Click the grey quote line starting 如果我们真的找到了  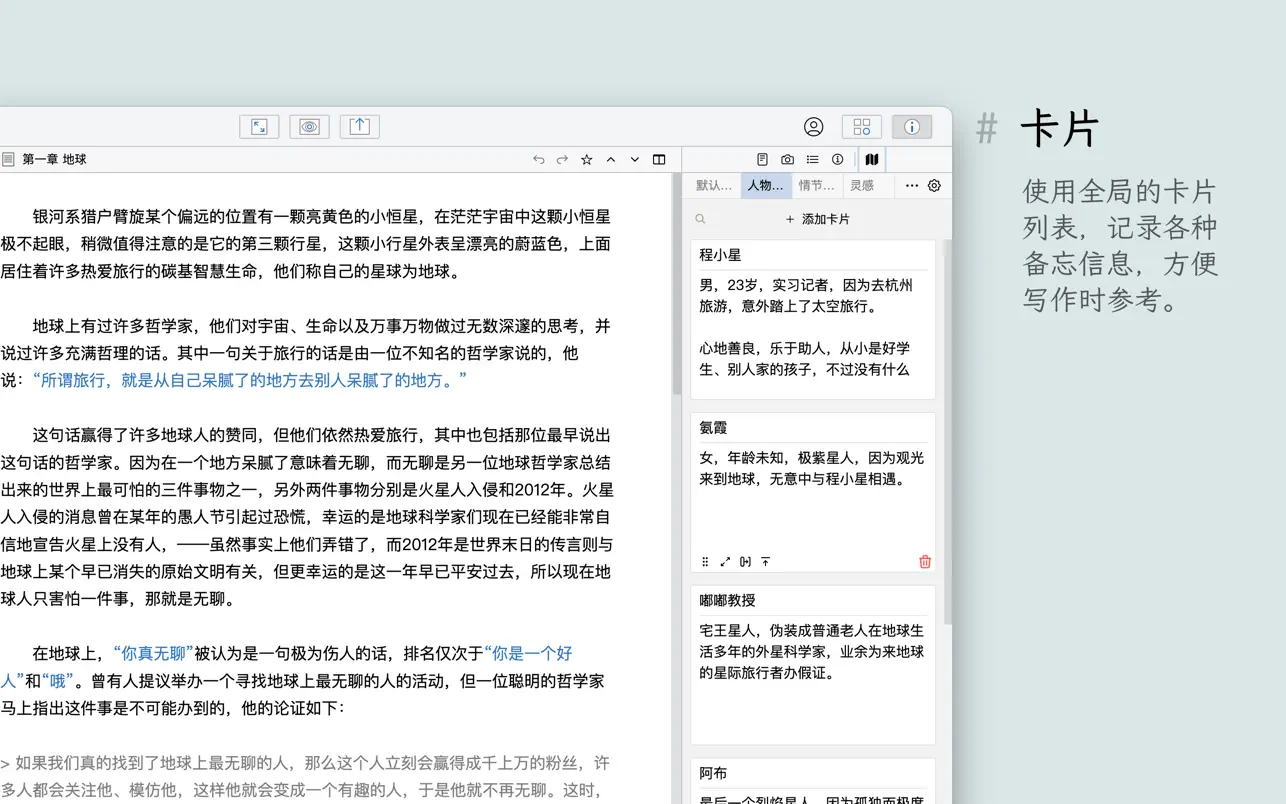coord(305,776)
